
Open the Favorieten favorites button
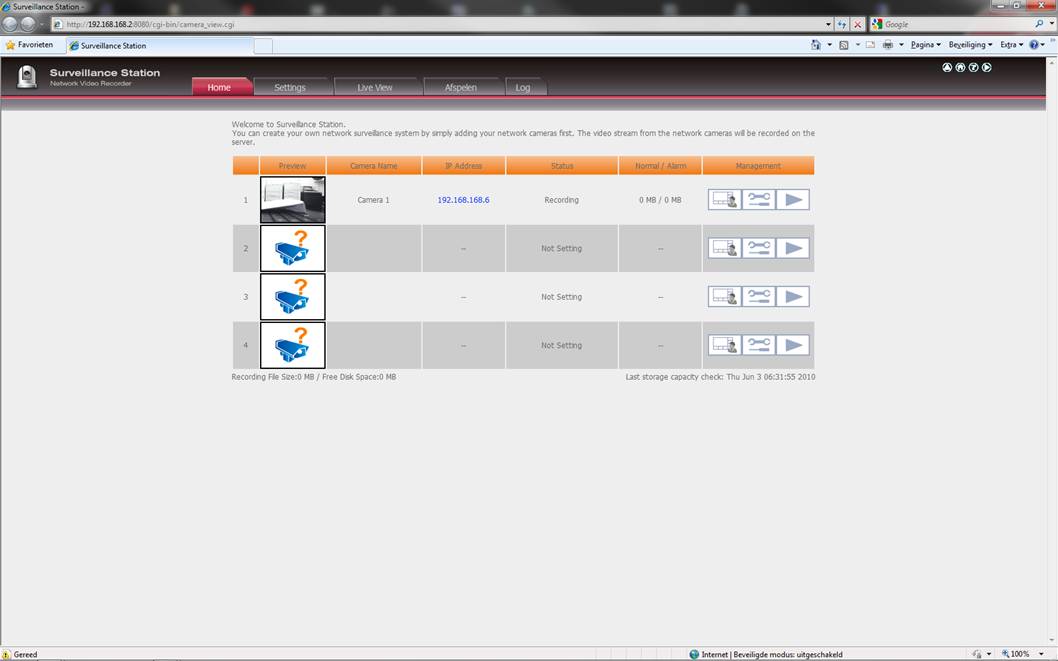tap(29, 45)
